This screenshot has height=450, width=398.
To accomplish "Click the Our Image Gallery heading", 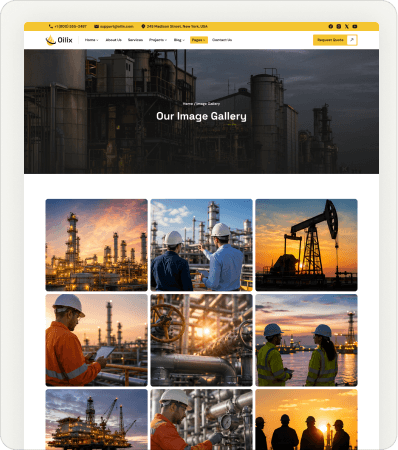I will 201,116.
